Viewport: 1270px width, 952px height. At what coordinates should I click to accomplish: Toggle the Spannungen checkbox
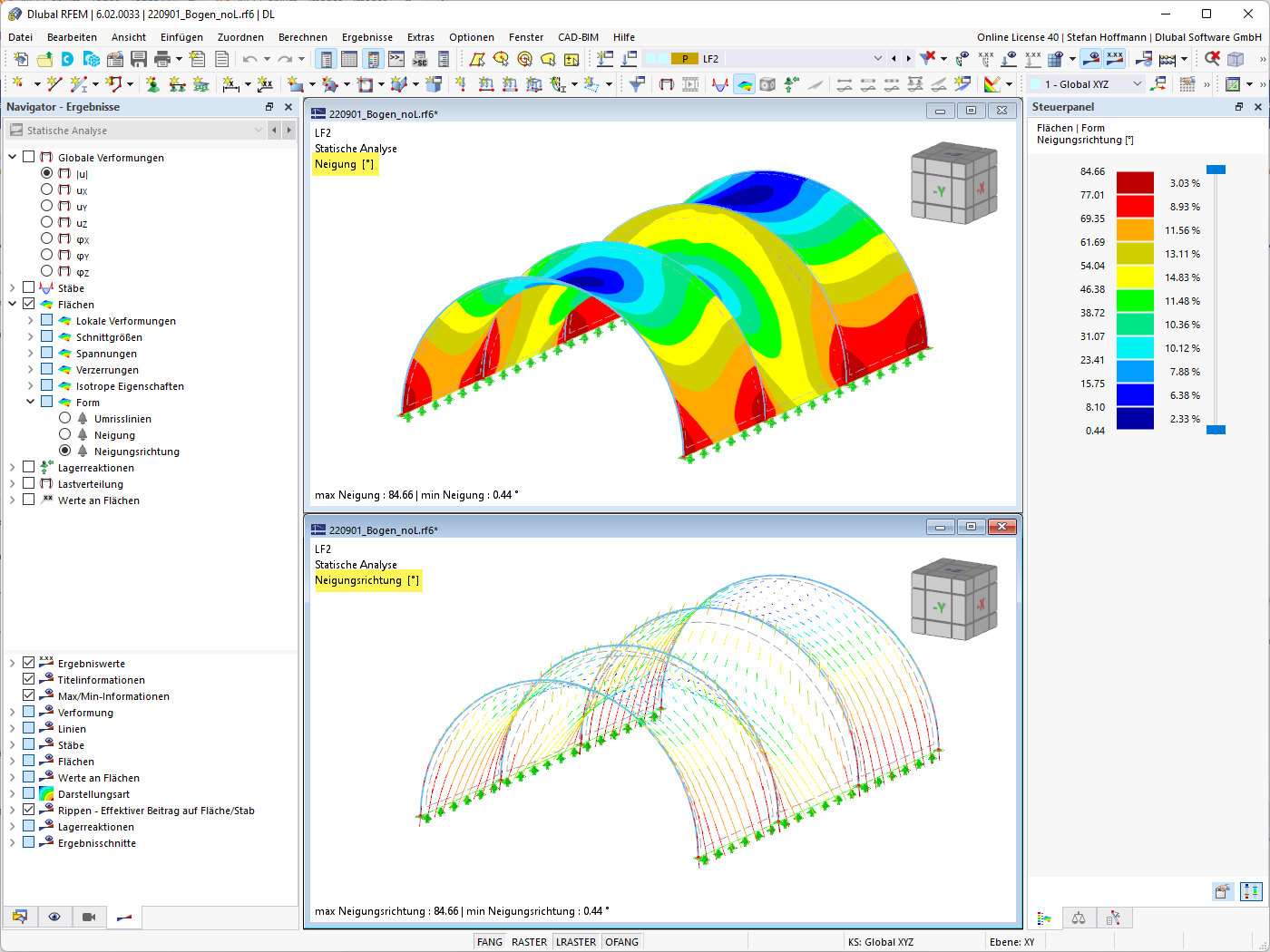(47, 353)
